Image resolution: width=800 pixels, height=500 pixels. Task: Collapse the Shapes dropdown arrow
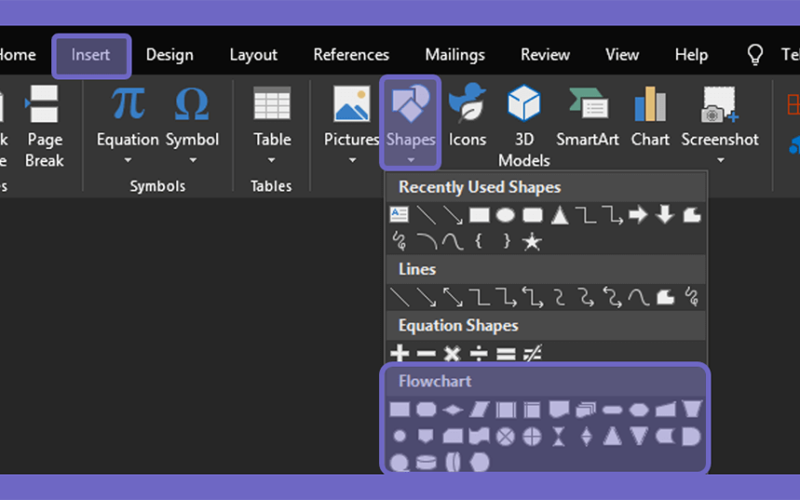pos(410,160)
